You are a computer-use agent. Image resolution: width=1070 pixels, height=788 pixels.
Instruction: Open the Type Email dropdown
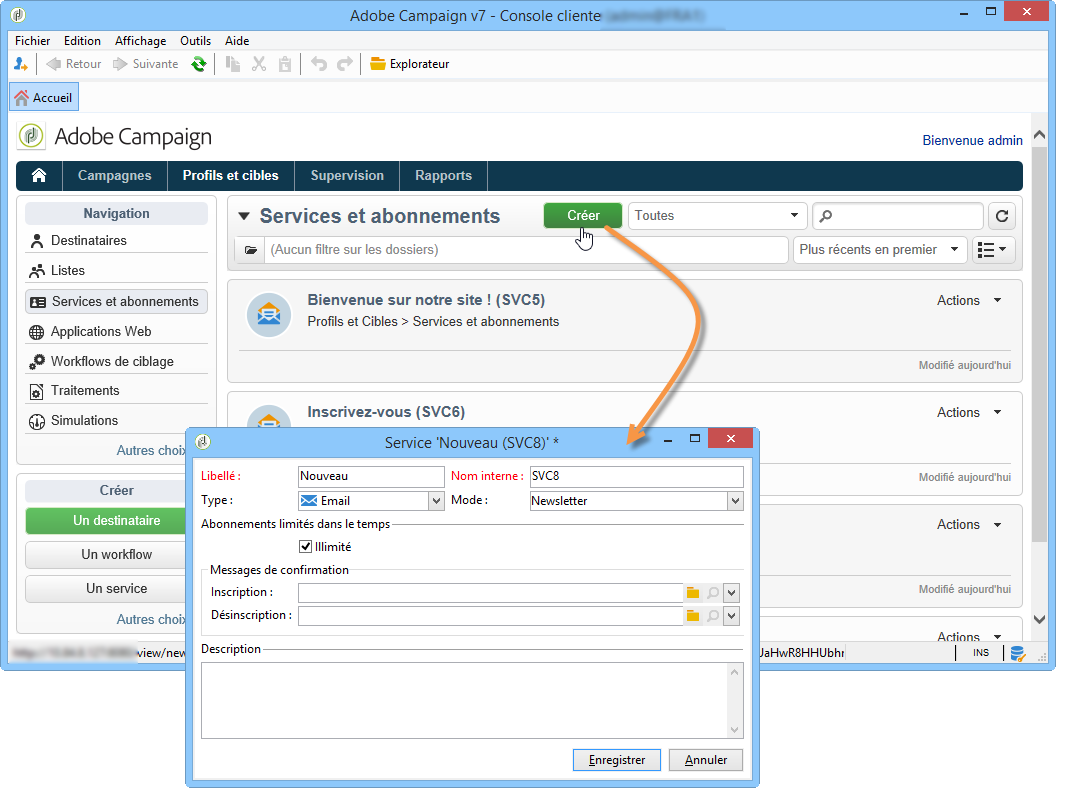click(x=437, y=501)
